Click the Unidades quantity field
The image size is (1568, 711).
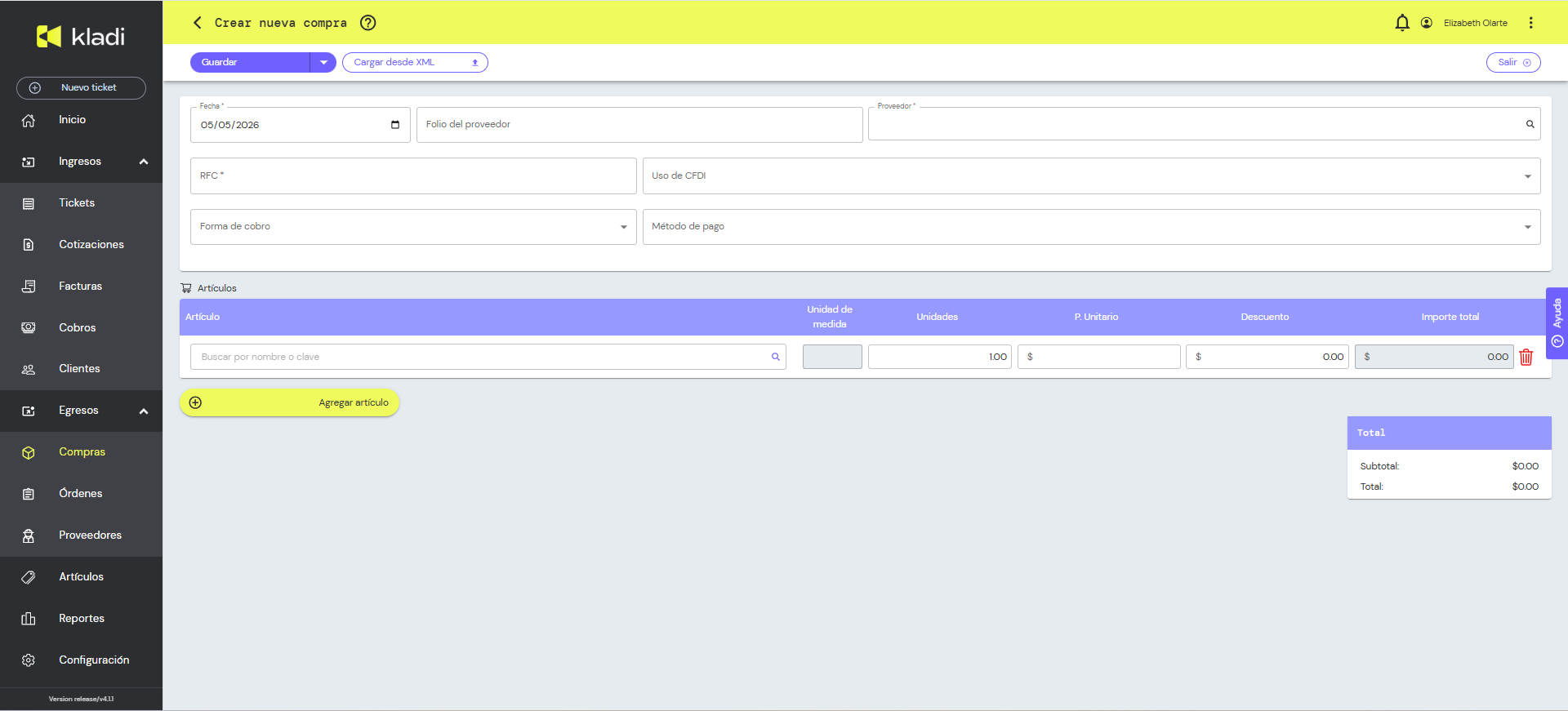[940, 357]
